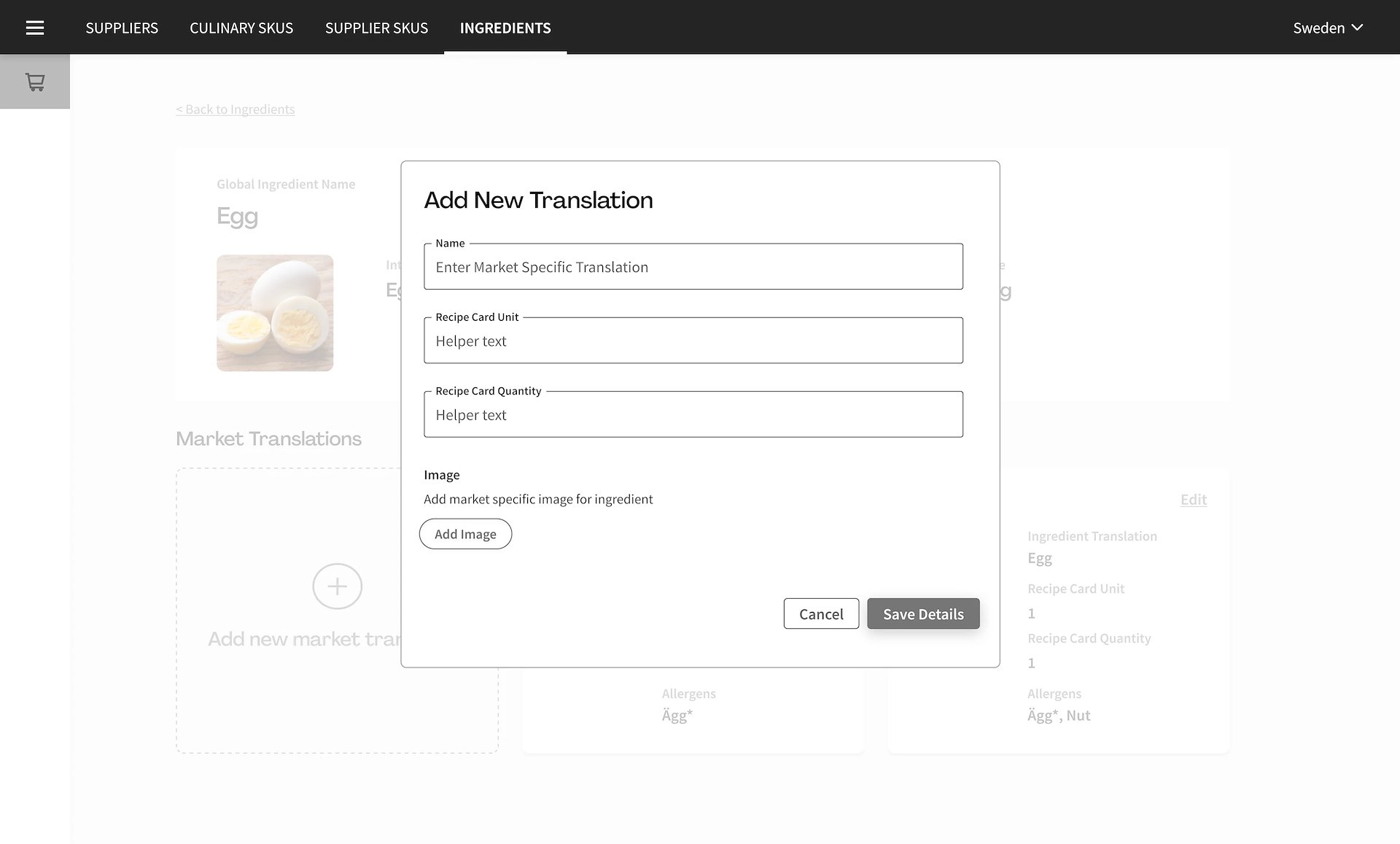Viewport: 1400px width, 844px height.
Task: Expand the Sweden market dropdown
Action: pyautogui.click(x=1318, y=28)
